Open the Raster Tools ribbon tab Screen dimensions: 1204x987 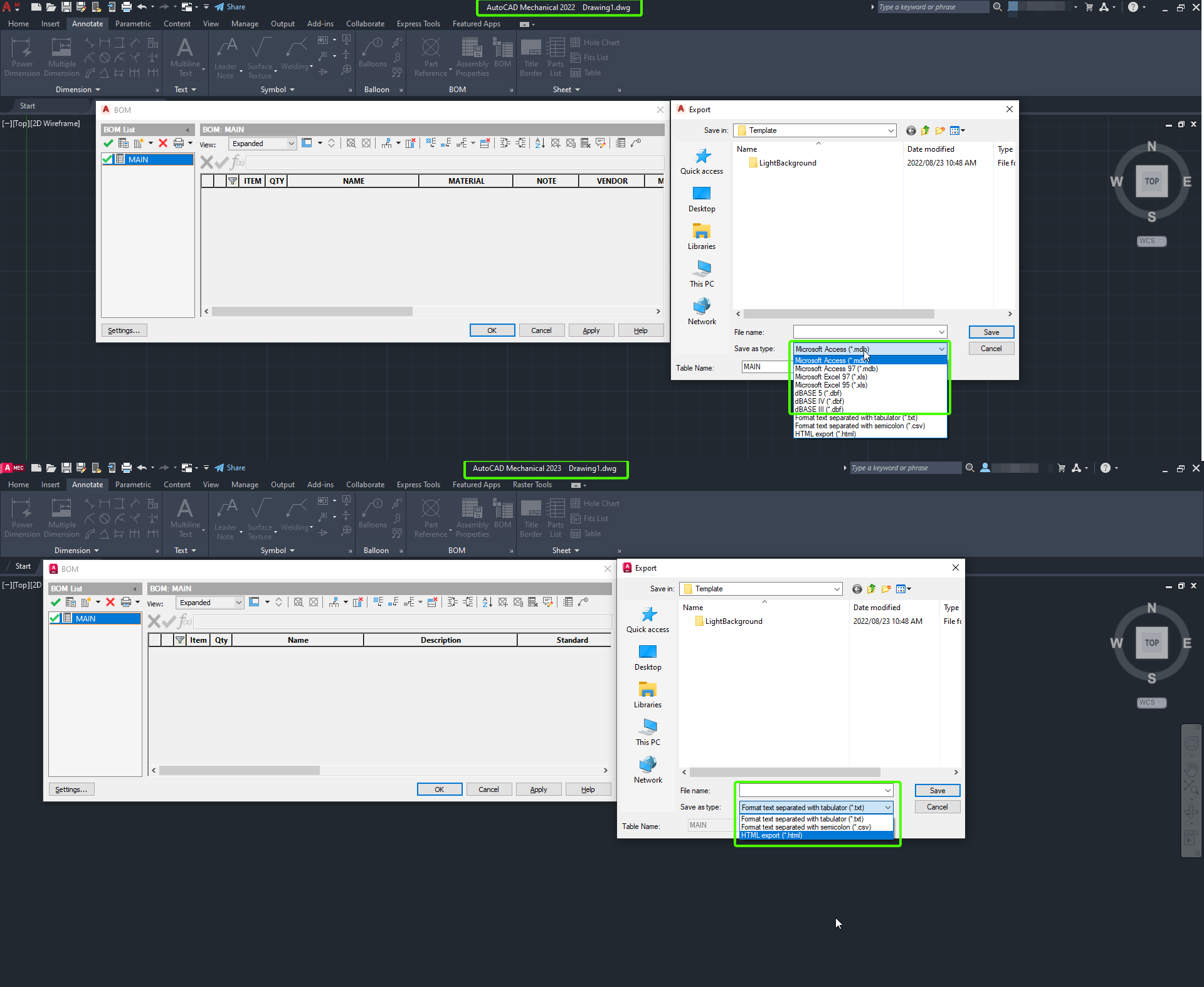click(532, 485)
